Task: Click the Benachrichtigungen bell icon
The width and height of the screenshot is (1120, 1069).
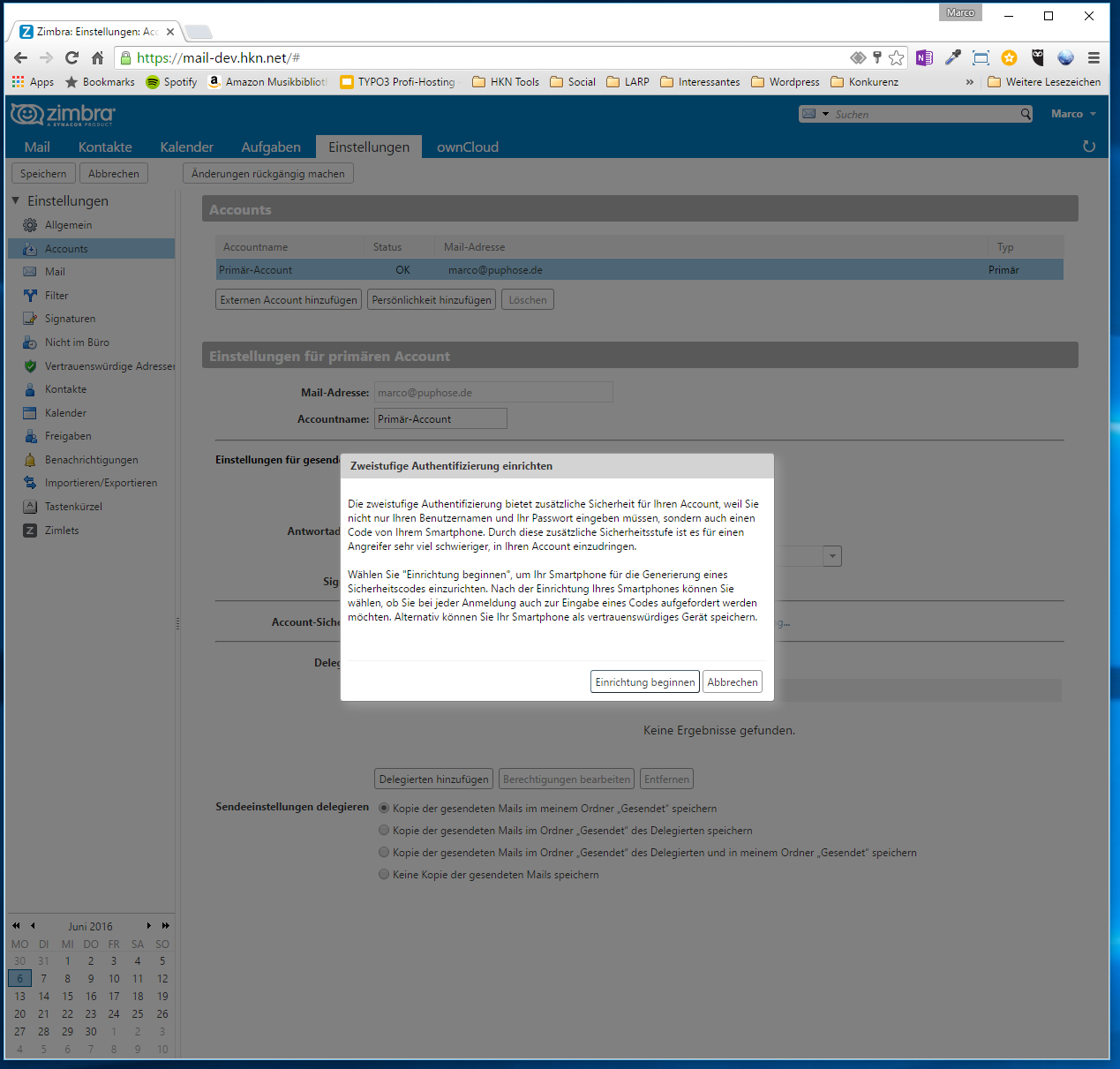Action: pyautogui.click(x=30, y=460)
